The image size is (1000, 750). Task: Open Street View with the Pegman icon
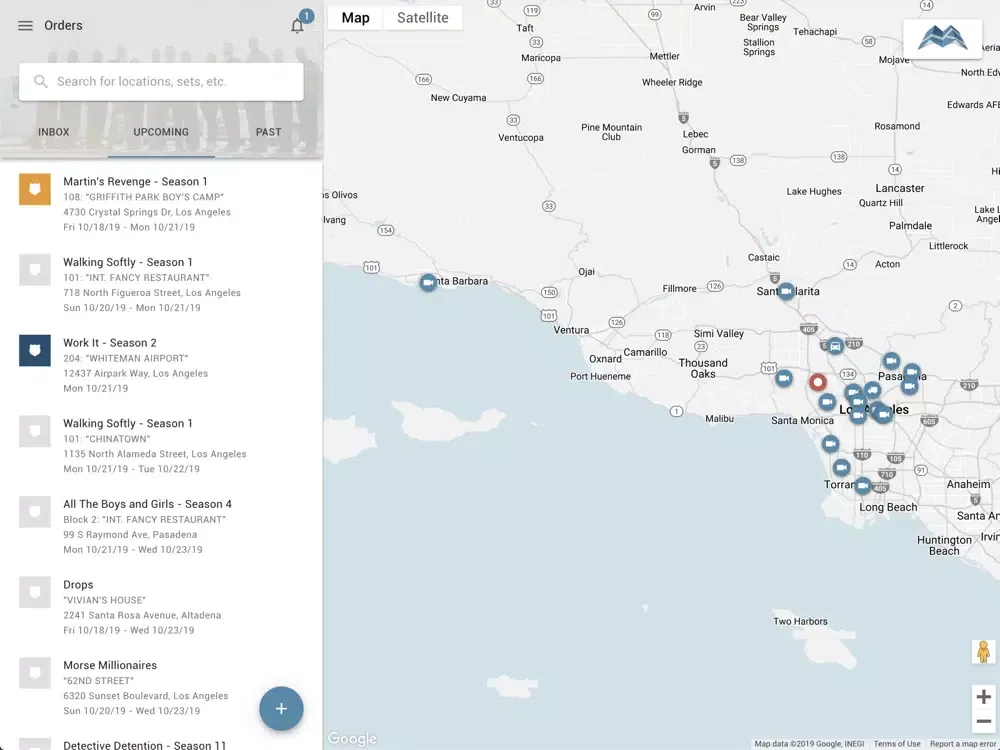(983, 651)
